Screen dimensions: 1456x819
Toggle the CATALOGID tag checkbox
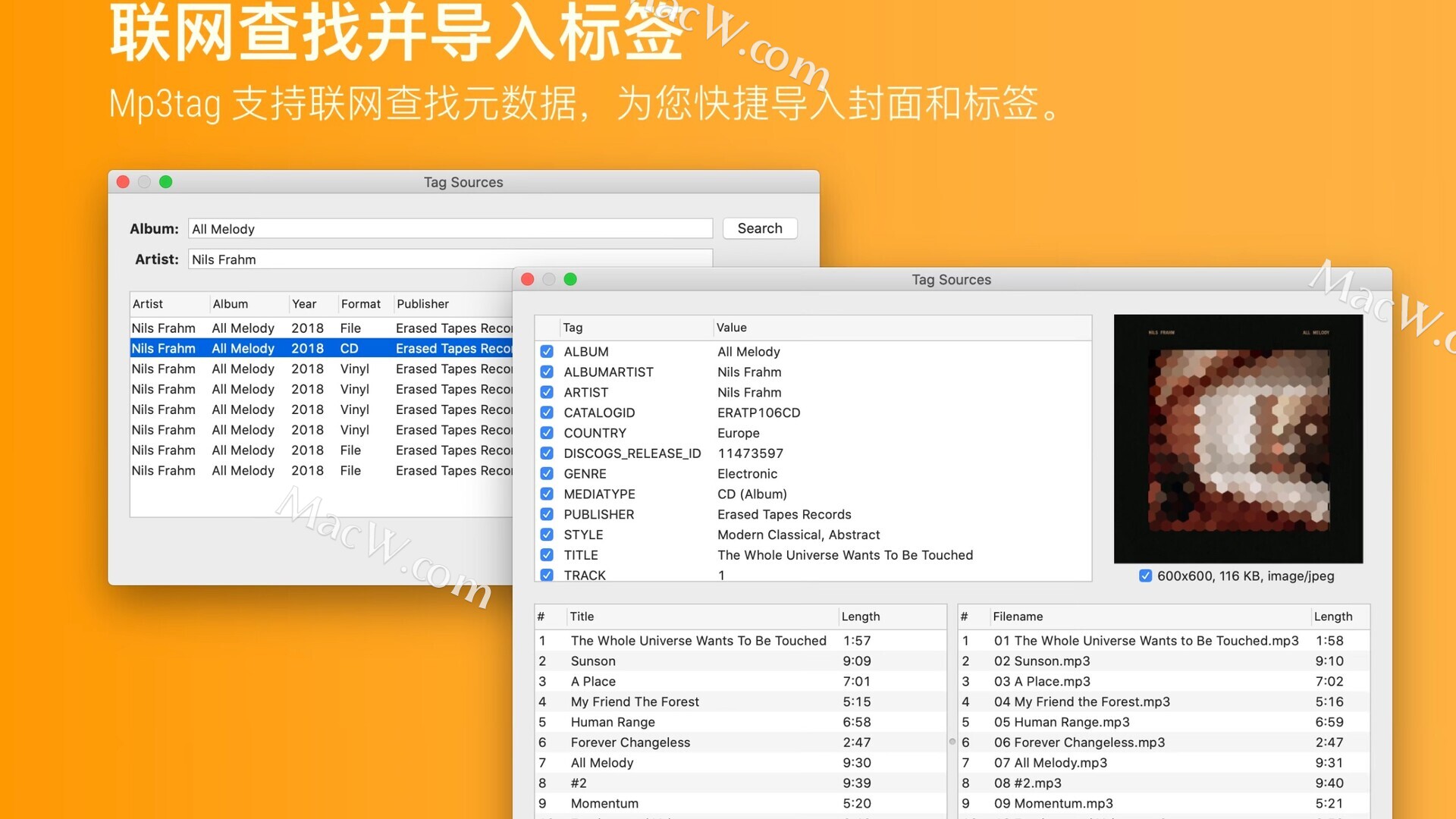[547, 413]
